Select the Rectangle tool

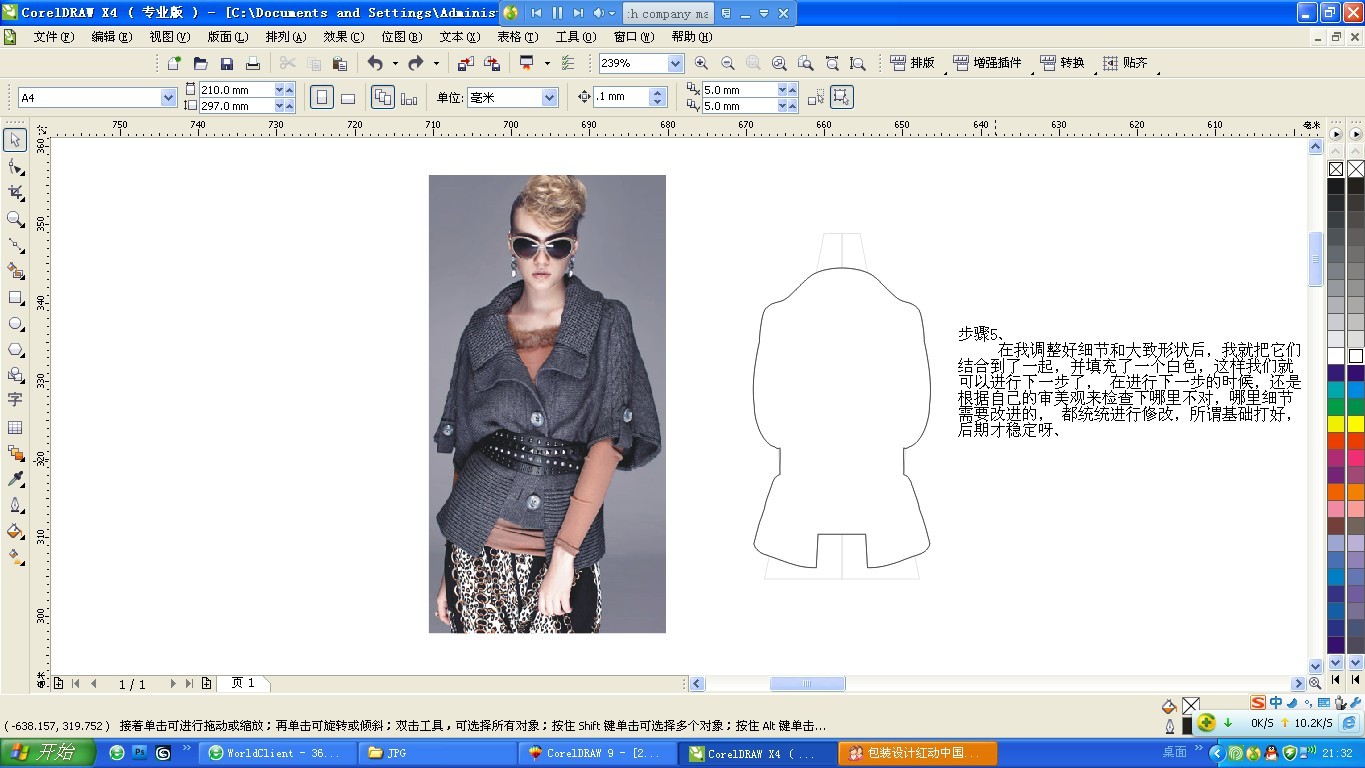coord(15,297)
